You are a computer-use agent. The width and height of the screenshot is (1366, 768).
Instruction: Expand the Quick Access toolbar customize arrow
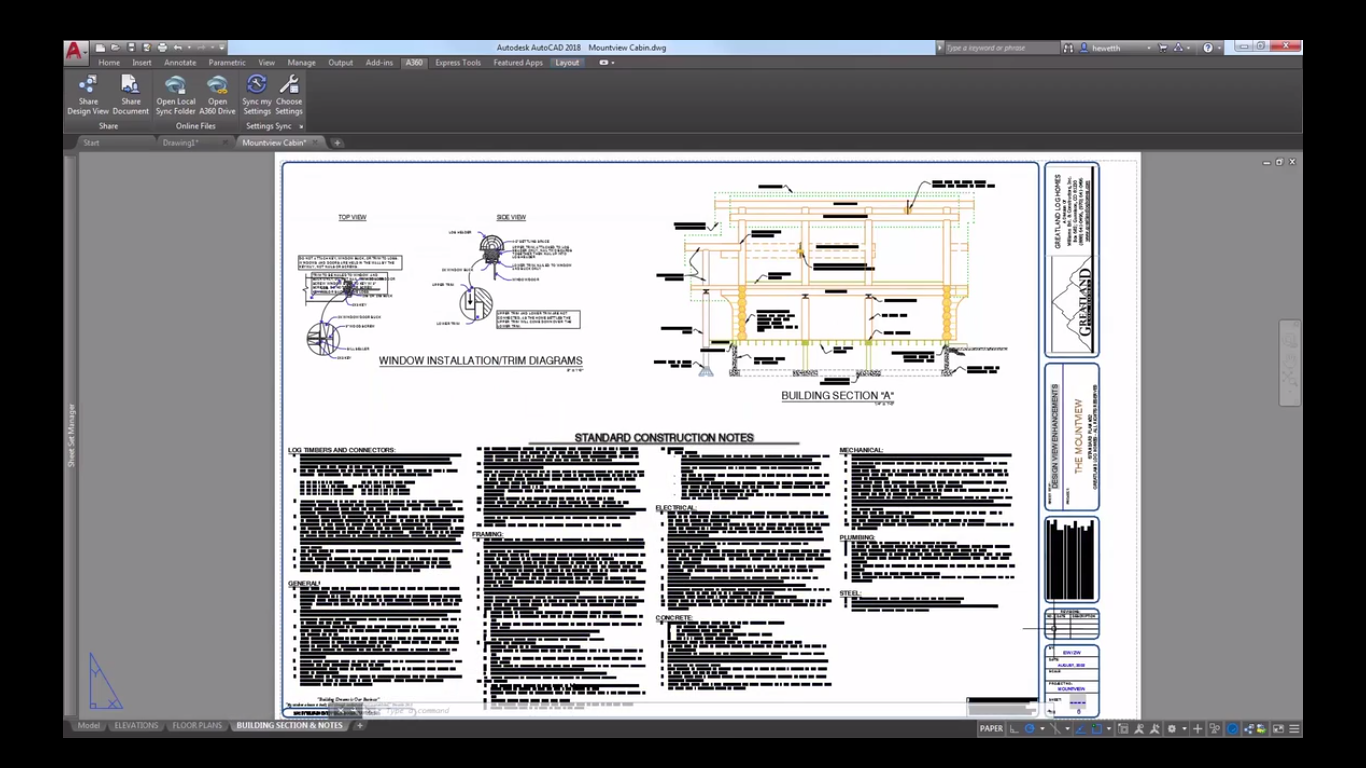[222, 47]
